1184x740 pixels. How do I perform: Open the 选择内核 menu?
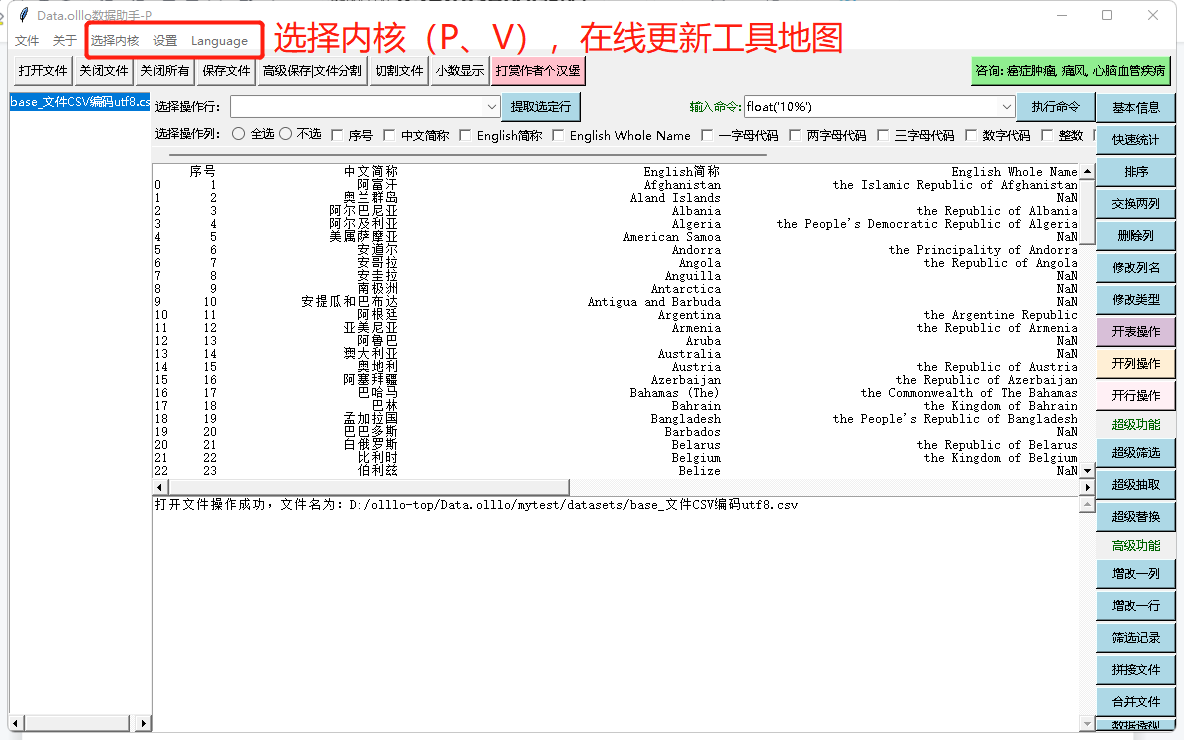tap(115, 41)
